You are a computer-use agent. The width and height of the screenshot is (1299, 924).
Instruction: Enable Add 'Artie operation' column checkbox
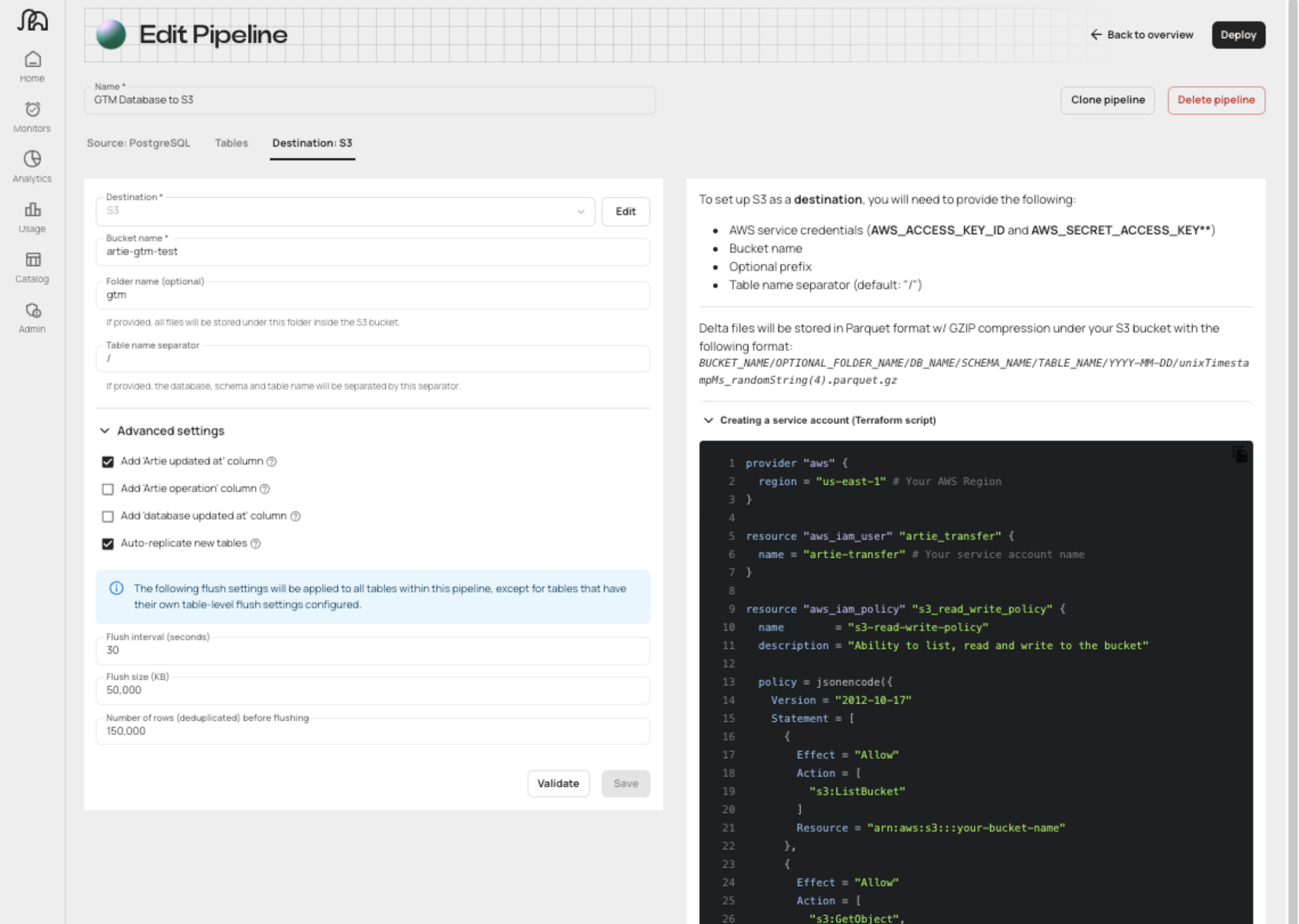pyautogui.click(x=108, y=489)
